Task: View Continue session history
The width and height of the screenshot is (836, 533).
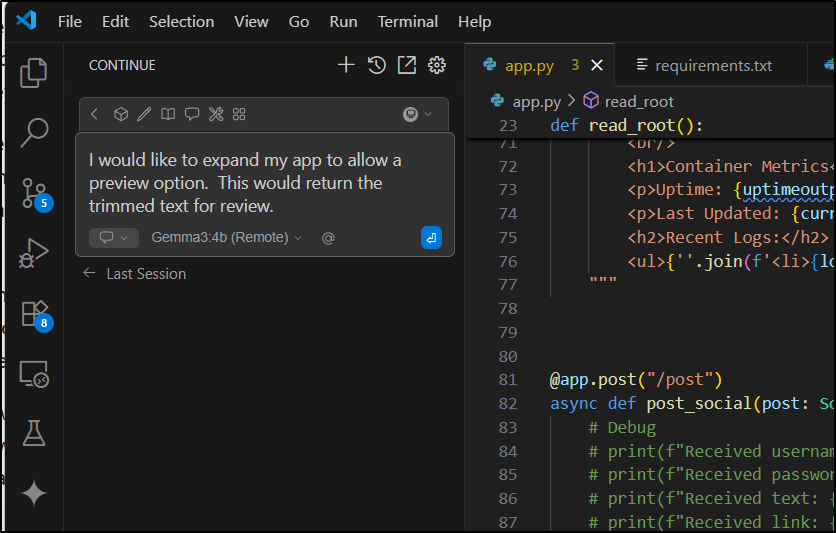Action: pyautogui.click(x=376, y=65)
